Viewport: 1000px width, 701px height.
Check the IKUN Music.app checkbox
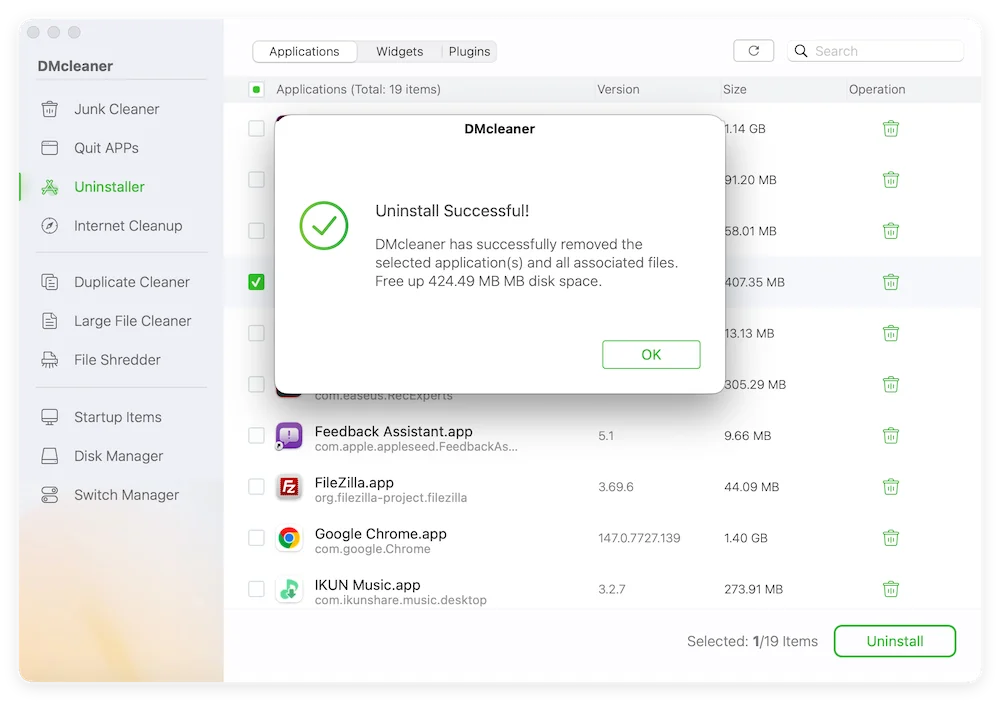point(256,589)
